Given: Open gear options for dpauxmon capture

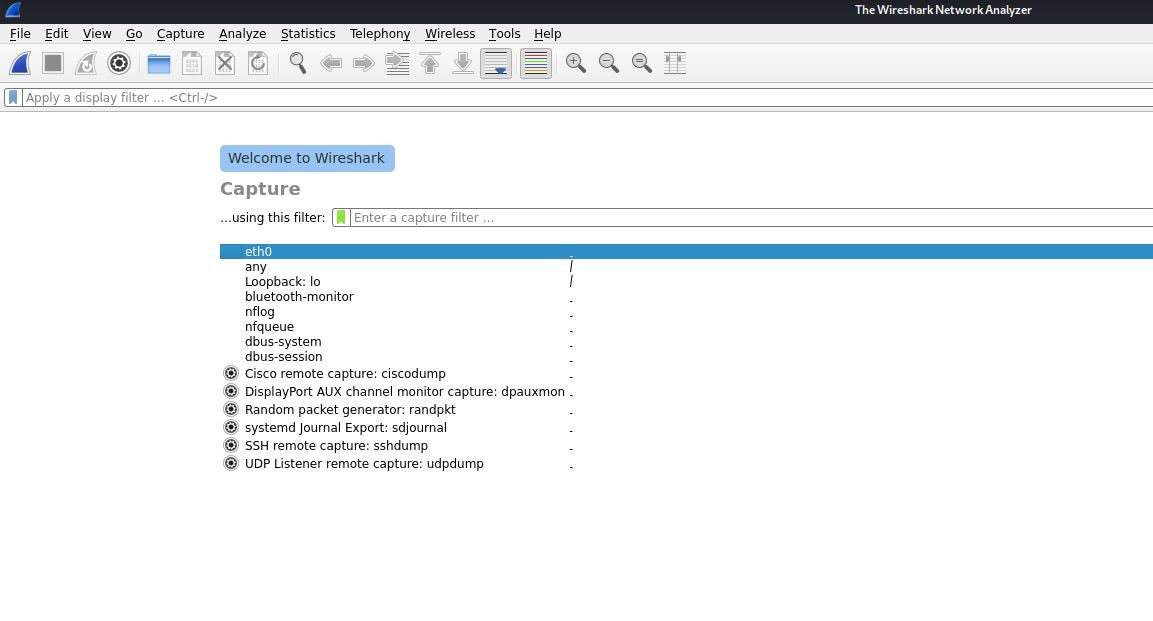Looking at the screenshot, I should pyautogui.click(x=231, y=392).
